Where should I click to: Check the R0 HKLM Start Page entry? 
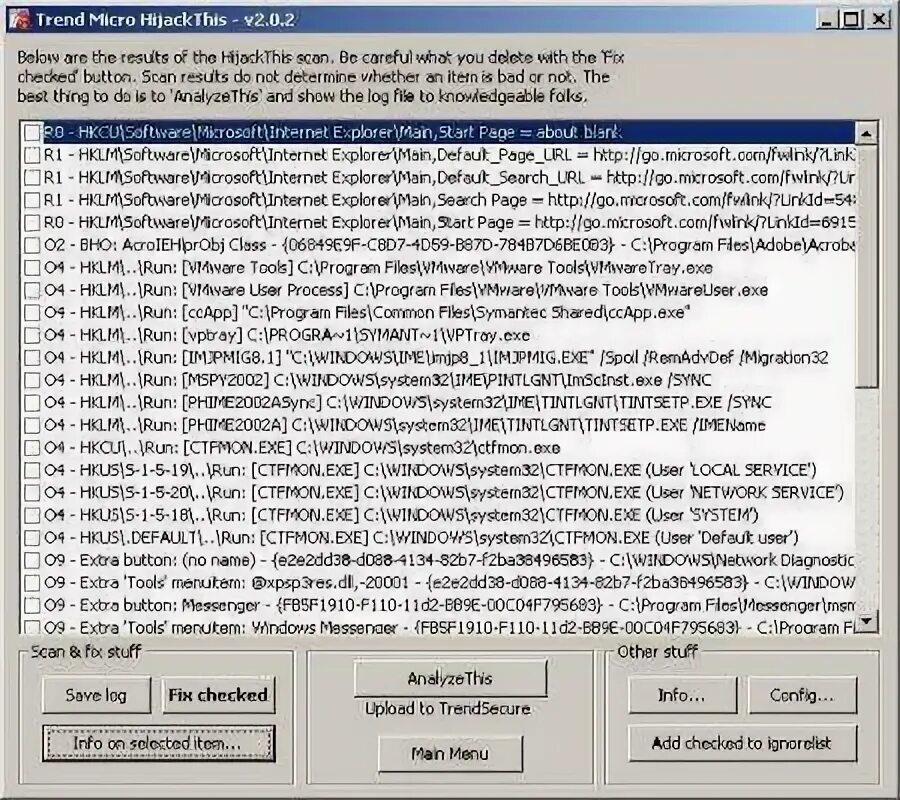(33, 223)
